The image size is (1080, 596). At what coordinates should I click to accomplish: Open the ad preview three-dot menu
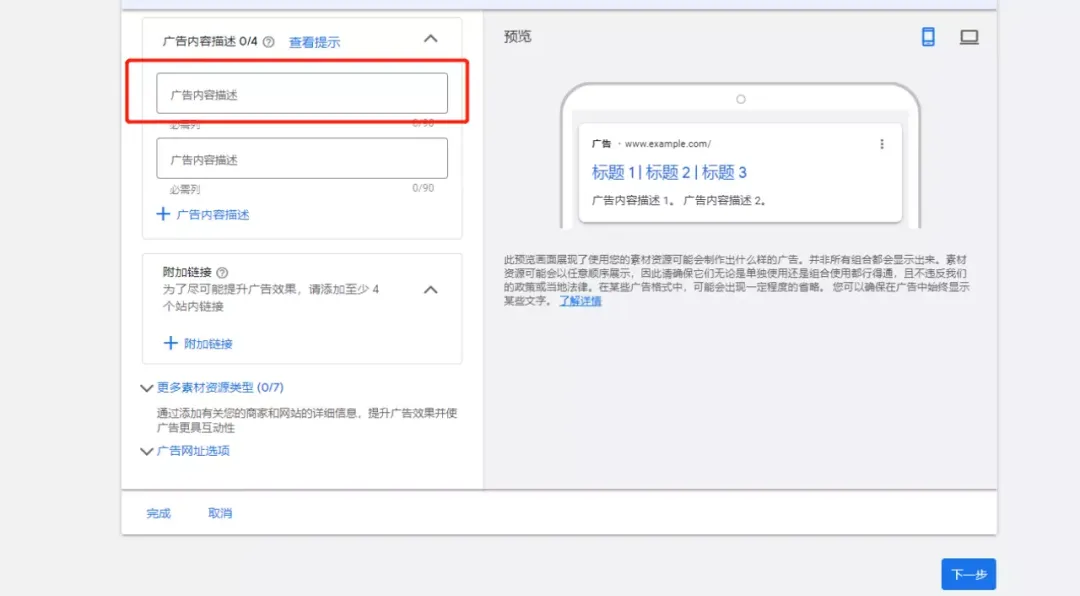click(882, 144)
